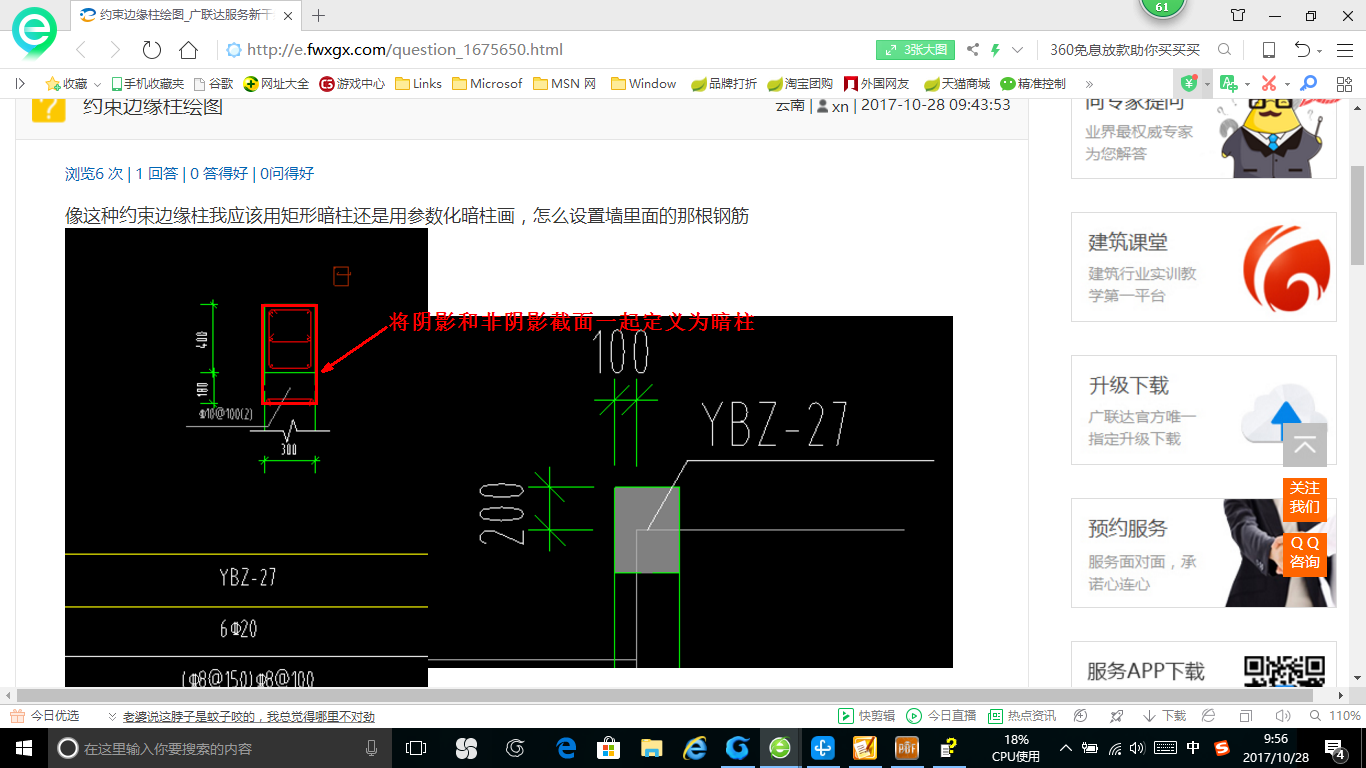Click the blue magnifier extension icon
Image resolution: width=1366 pixels, height=768 pixels.
1308,84
